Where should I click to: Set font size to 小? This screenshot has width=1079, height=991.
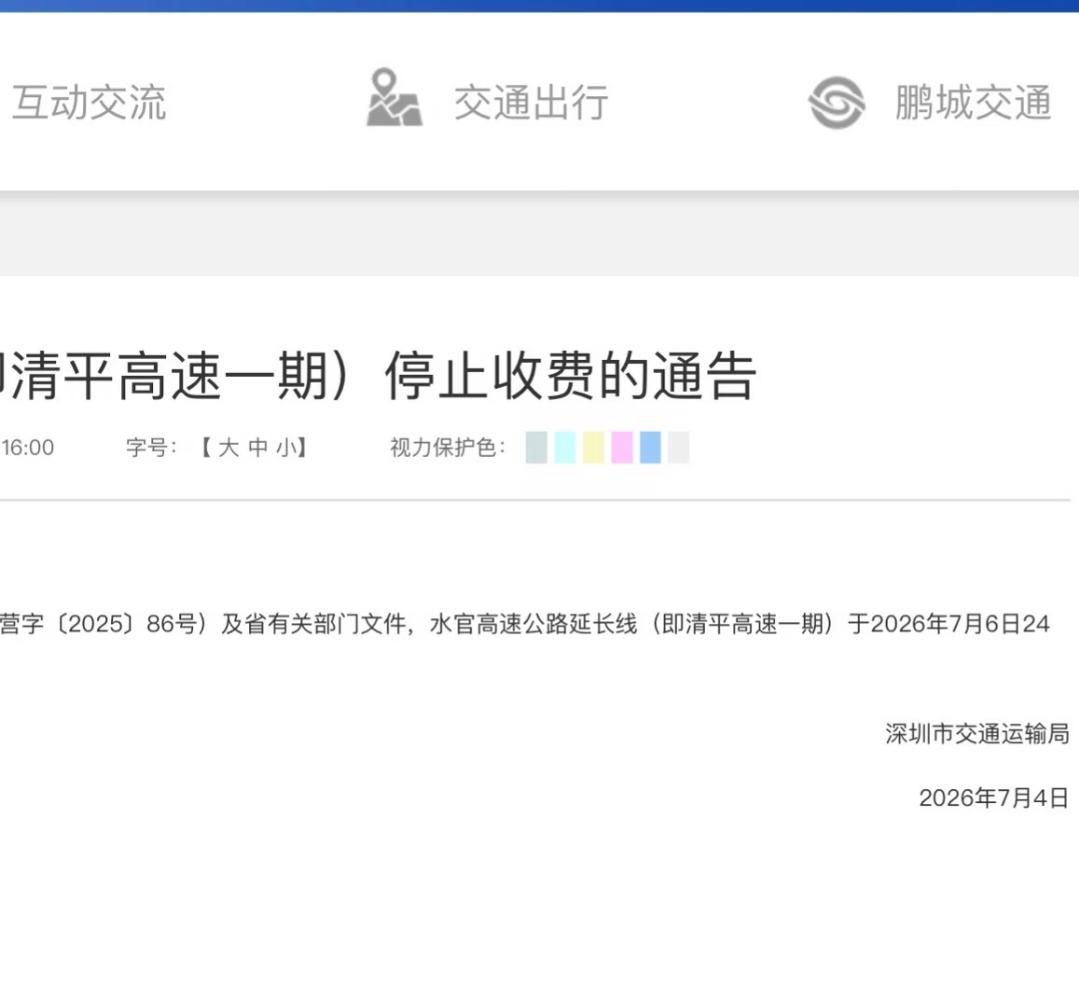coord(286,448)
